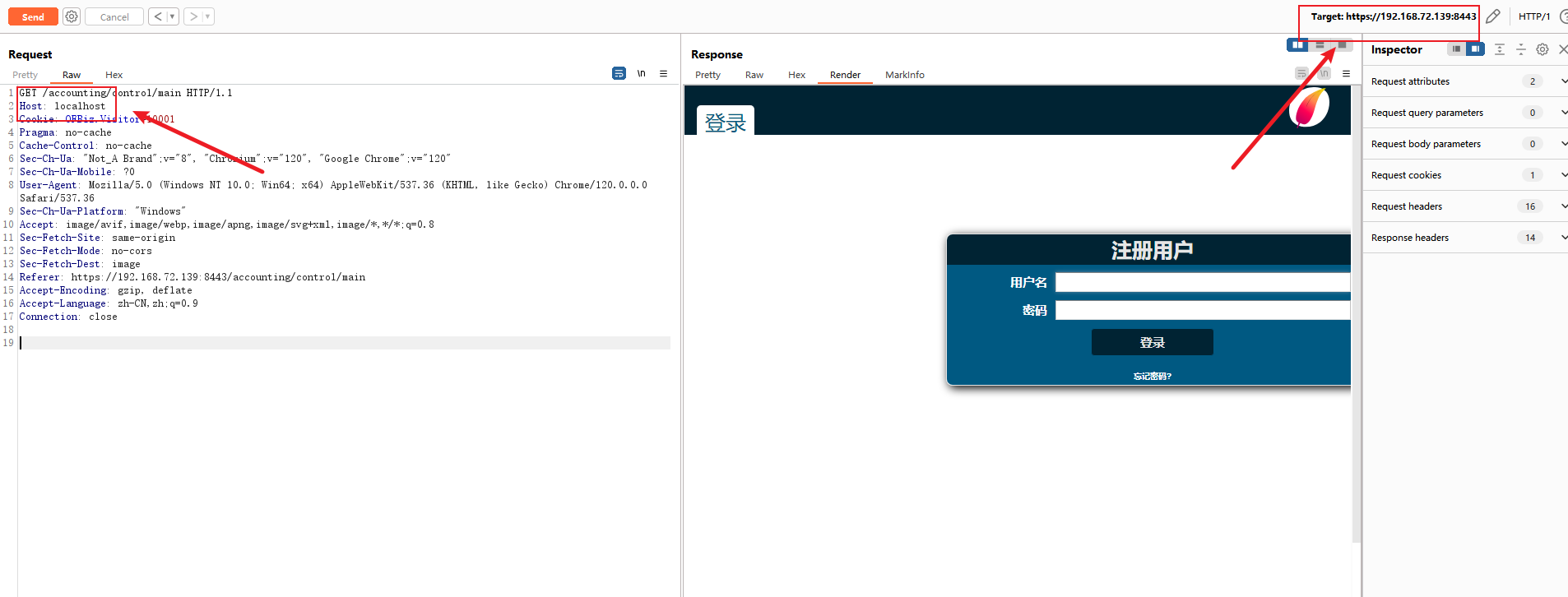Viewport: 1568px width, 597px height.
Task: Click the Response headers count 14
Action: pyautogui.click(x=1530, y=238)
